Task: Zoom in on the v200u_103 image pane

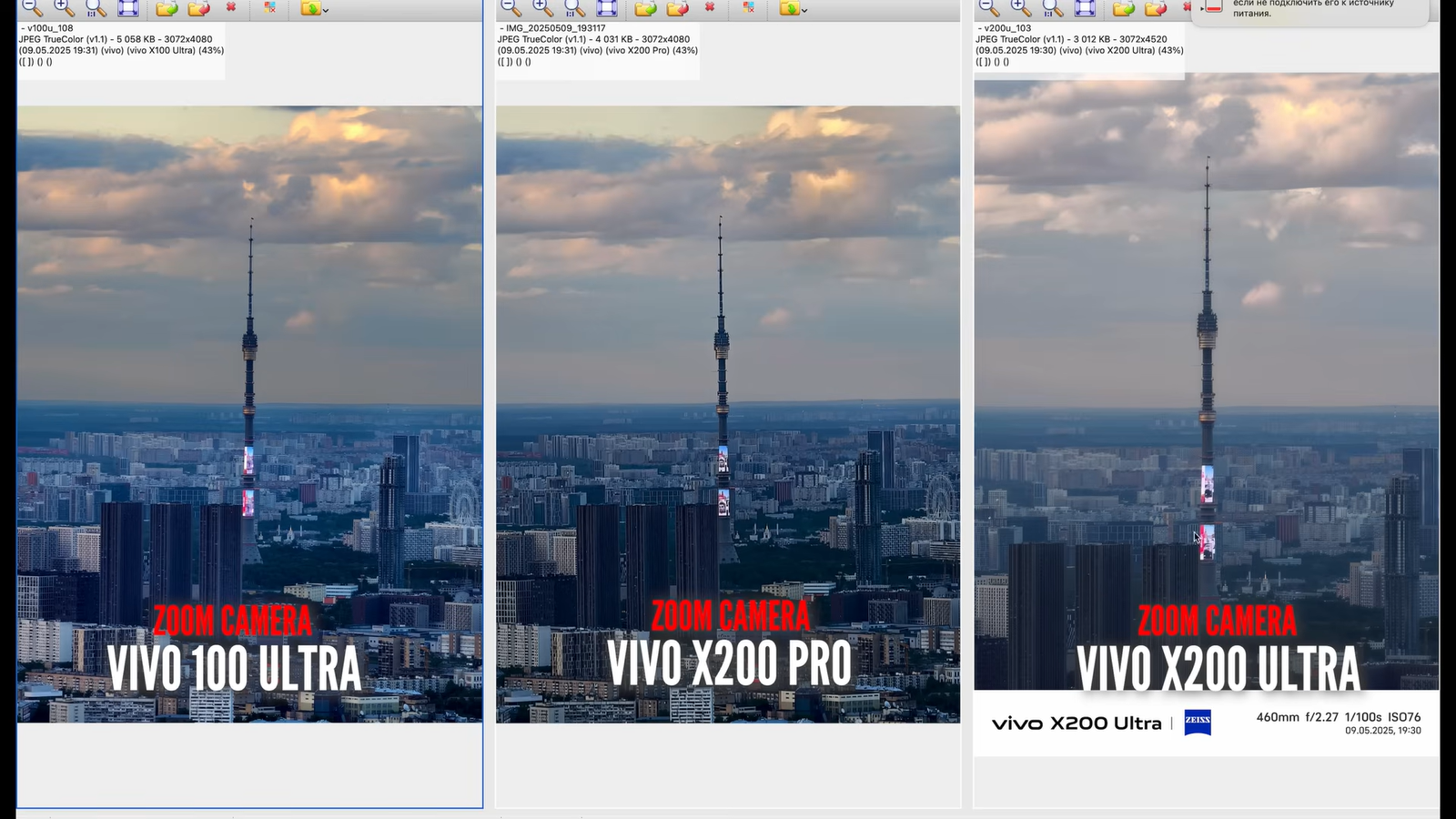Action: pyautogui.click(x=1021, y=8)
